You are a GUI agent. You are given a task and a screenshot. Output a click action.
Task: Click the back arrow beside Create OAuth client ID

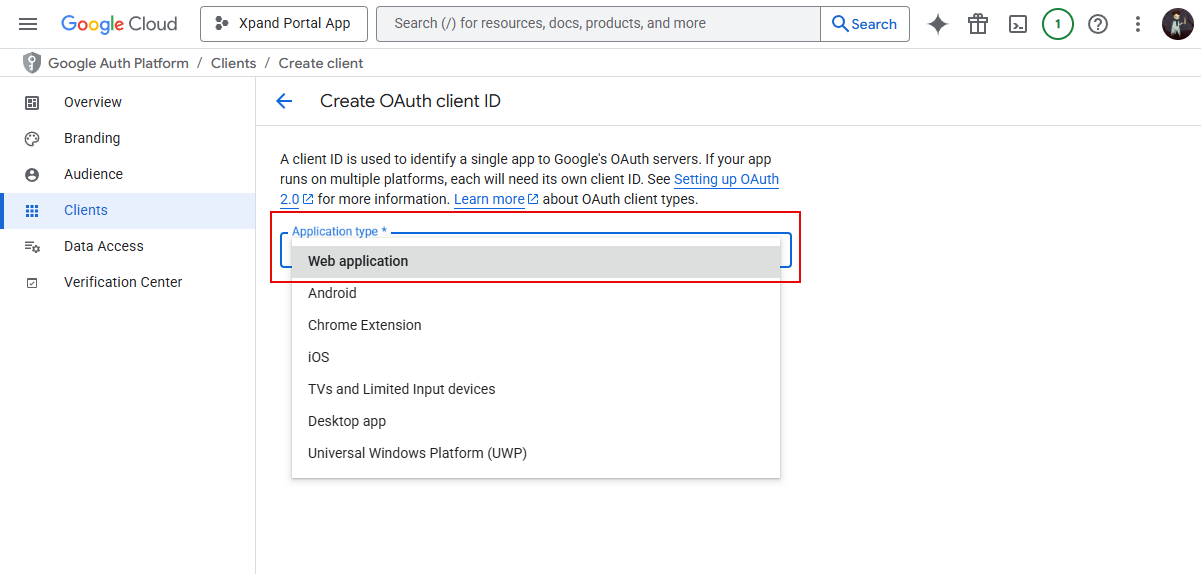pos(284,101)
